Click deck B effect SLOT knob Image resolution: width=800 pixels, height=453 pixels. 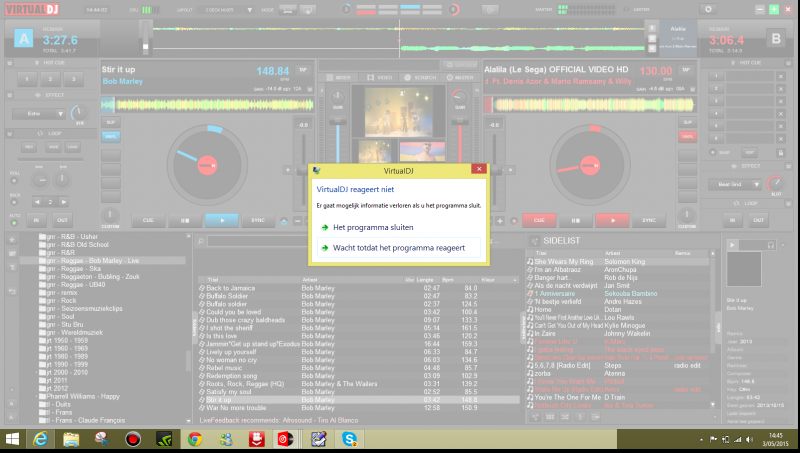pyautogui.click(x=776, y=183)
